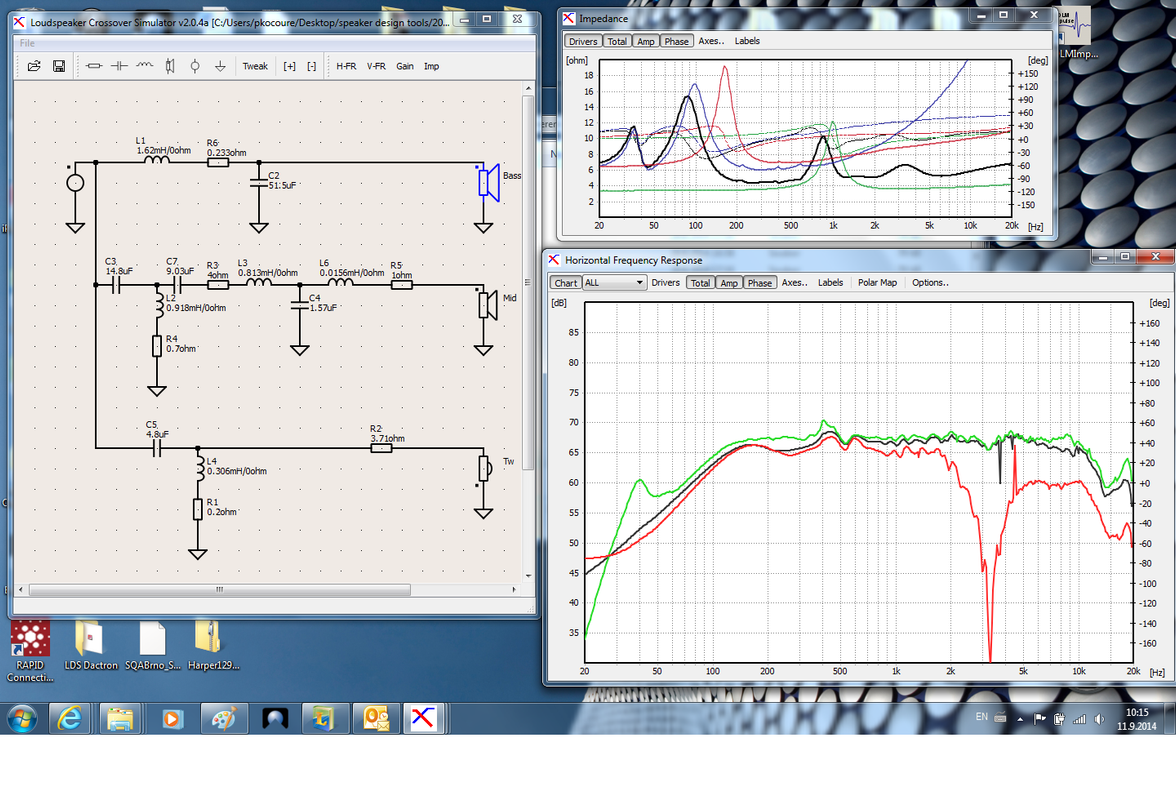The width and height of the screenshot is (1176, 800).
Task: Open Axes.. in Horizontal Frequency Response window
Action: [x=794, y=283]
